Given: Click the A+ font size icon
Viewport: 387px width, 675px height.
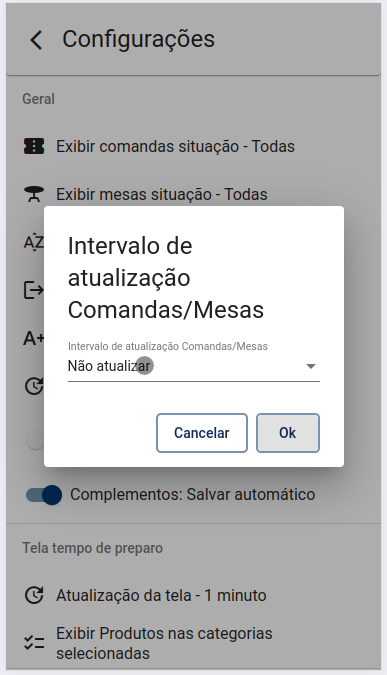Looking at the screenshot, I should [x=34, y=338].
